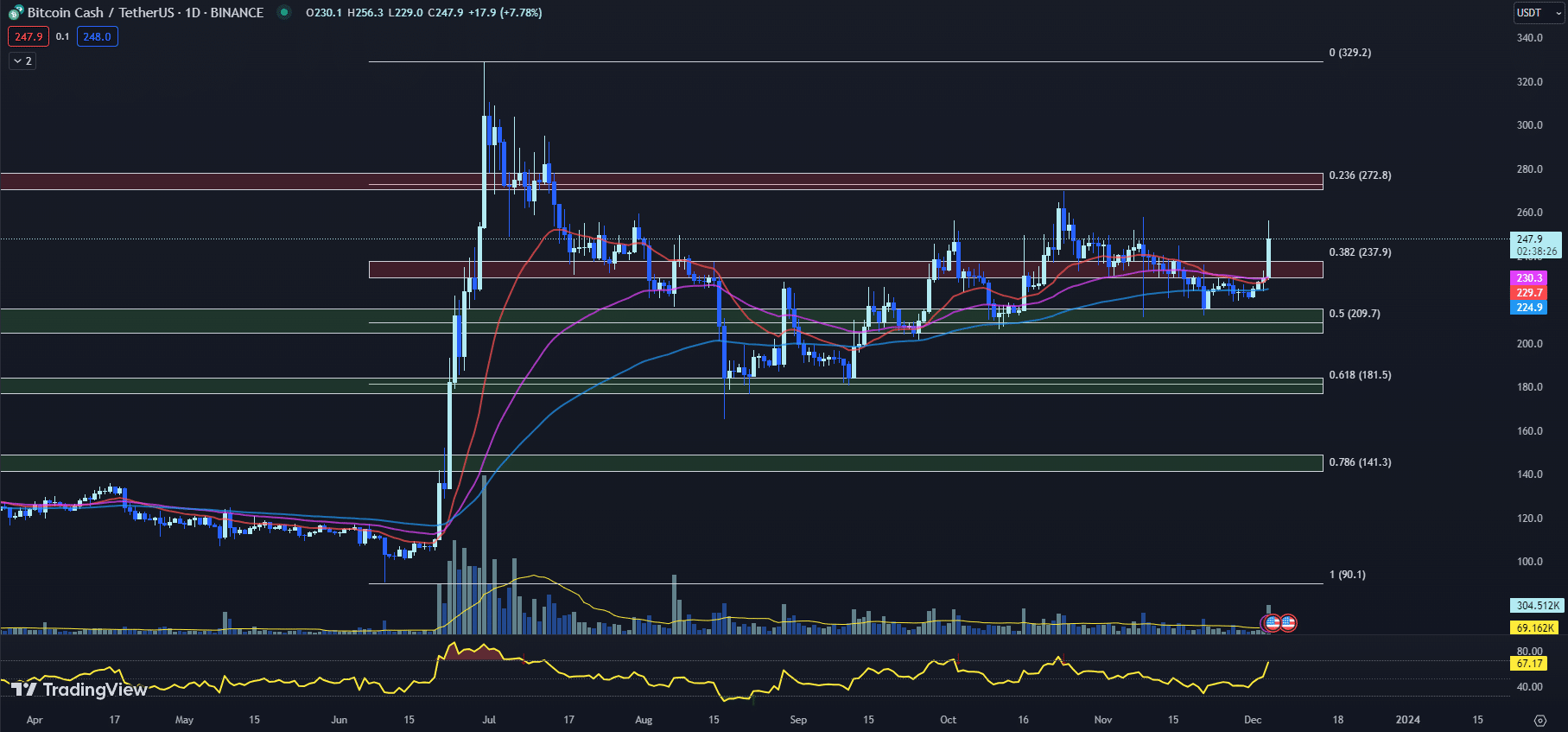Click the blue 224.9 moving average price tag

[1528, 308]
